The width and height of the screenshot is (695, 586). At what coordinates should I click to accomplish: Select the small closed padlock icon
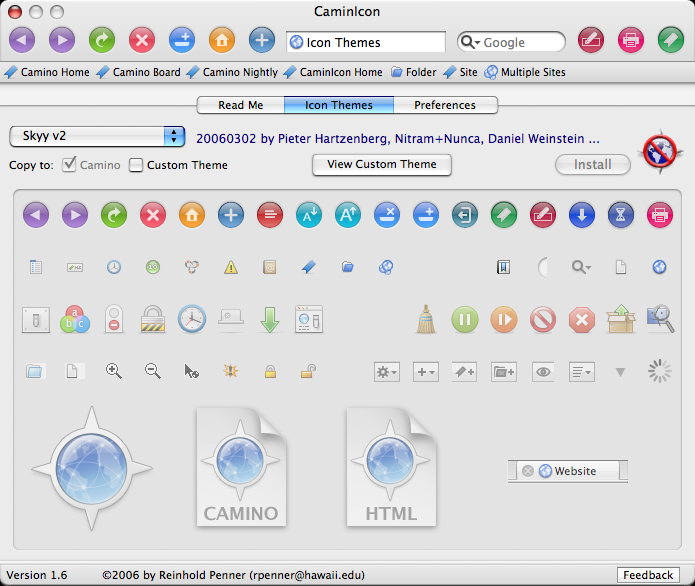pos(270,371)
